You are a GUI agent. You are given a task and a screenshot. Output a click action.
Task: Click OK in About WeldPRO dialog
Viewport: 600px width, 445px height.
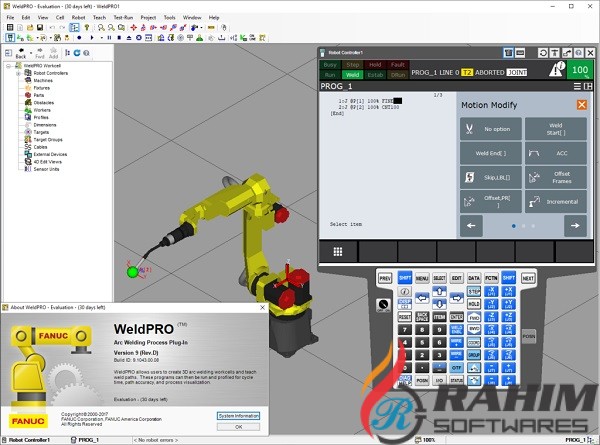click(x=238, y=427)
